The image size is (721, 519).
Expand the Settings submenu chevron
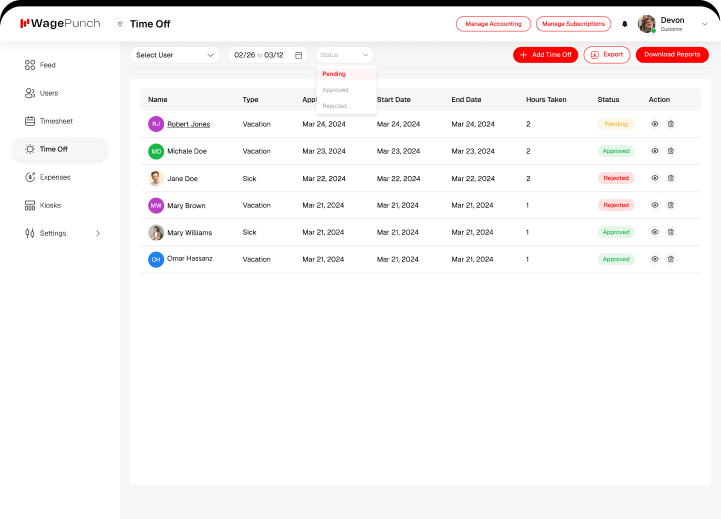coord(97,233)
